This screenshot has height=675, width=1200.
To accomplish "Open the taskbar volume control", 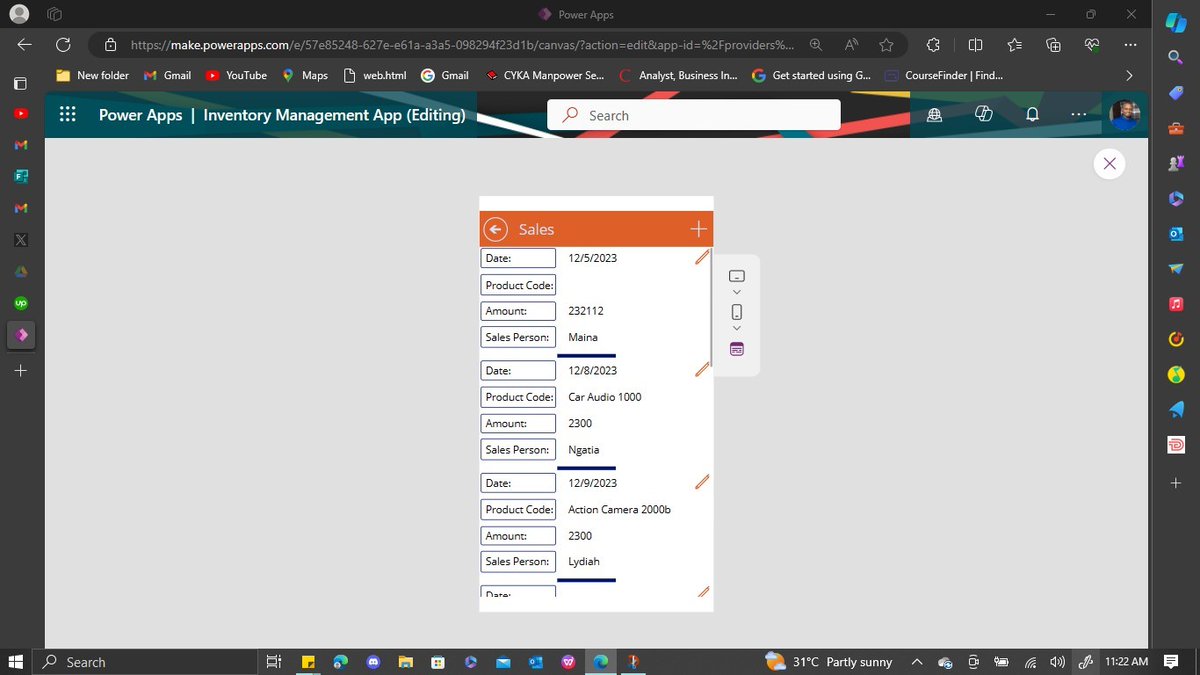I will point(1057,662).
